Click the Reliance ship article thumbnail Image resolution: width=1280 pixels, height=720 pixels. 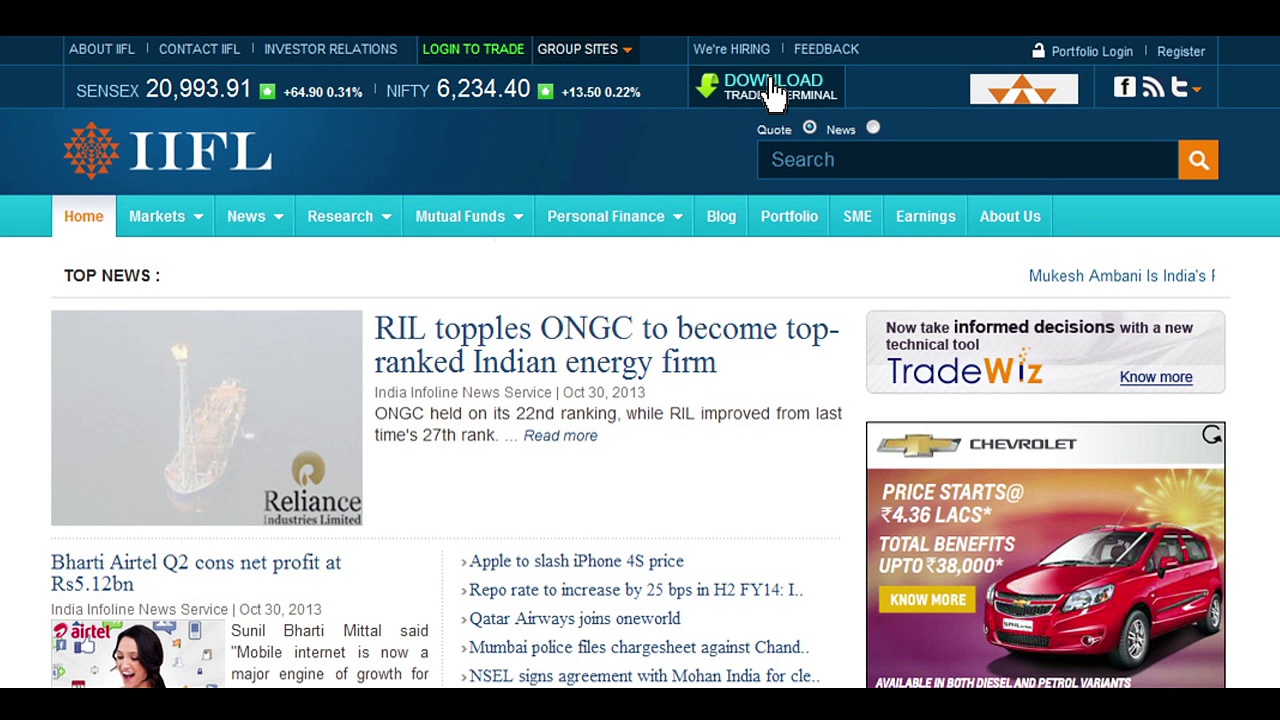coord(207,418)
